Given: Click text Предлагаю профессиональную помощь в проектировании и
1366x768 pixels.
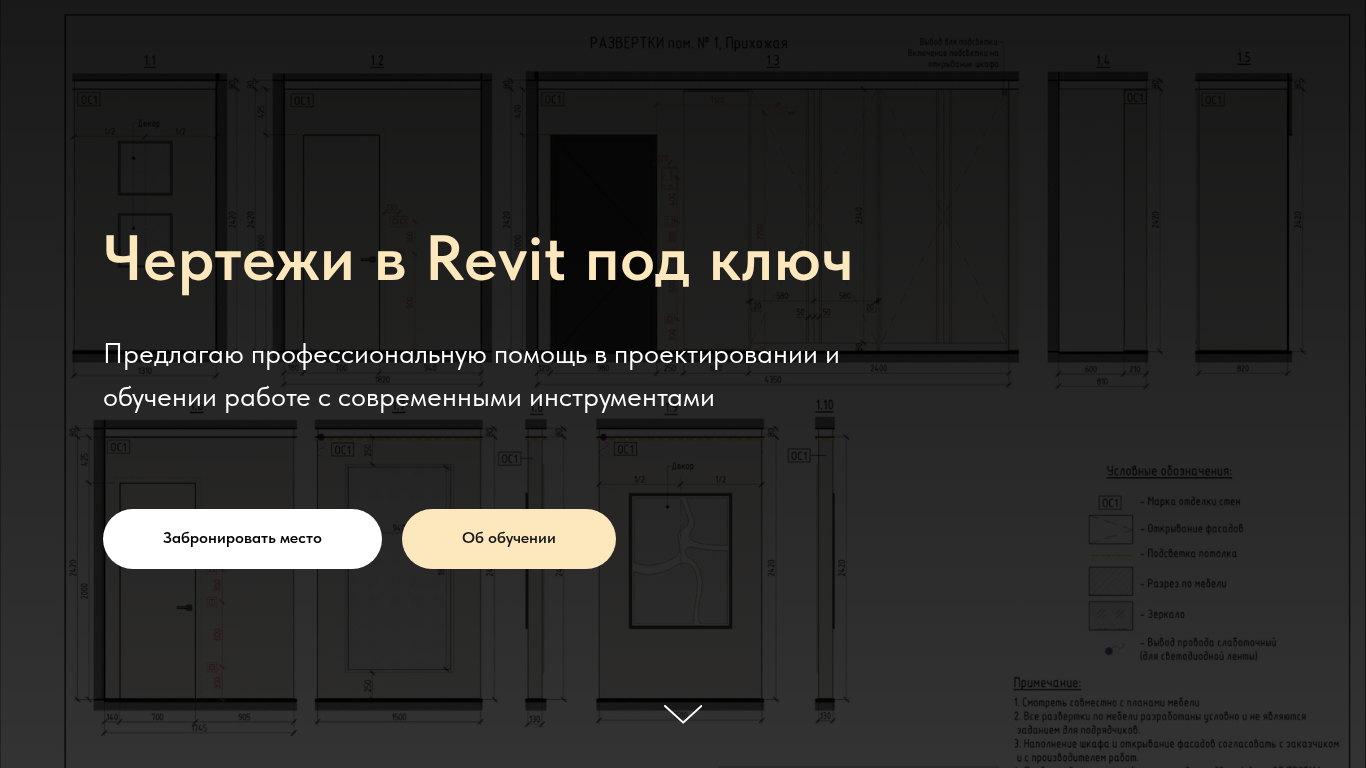Looking at the screenshot, I should (471, 355).
